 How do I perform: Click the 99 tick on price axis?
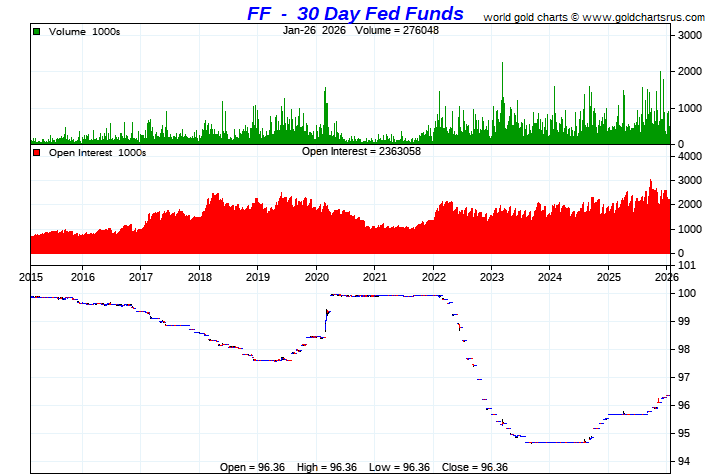click(x=684, y=321)
